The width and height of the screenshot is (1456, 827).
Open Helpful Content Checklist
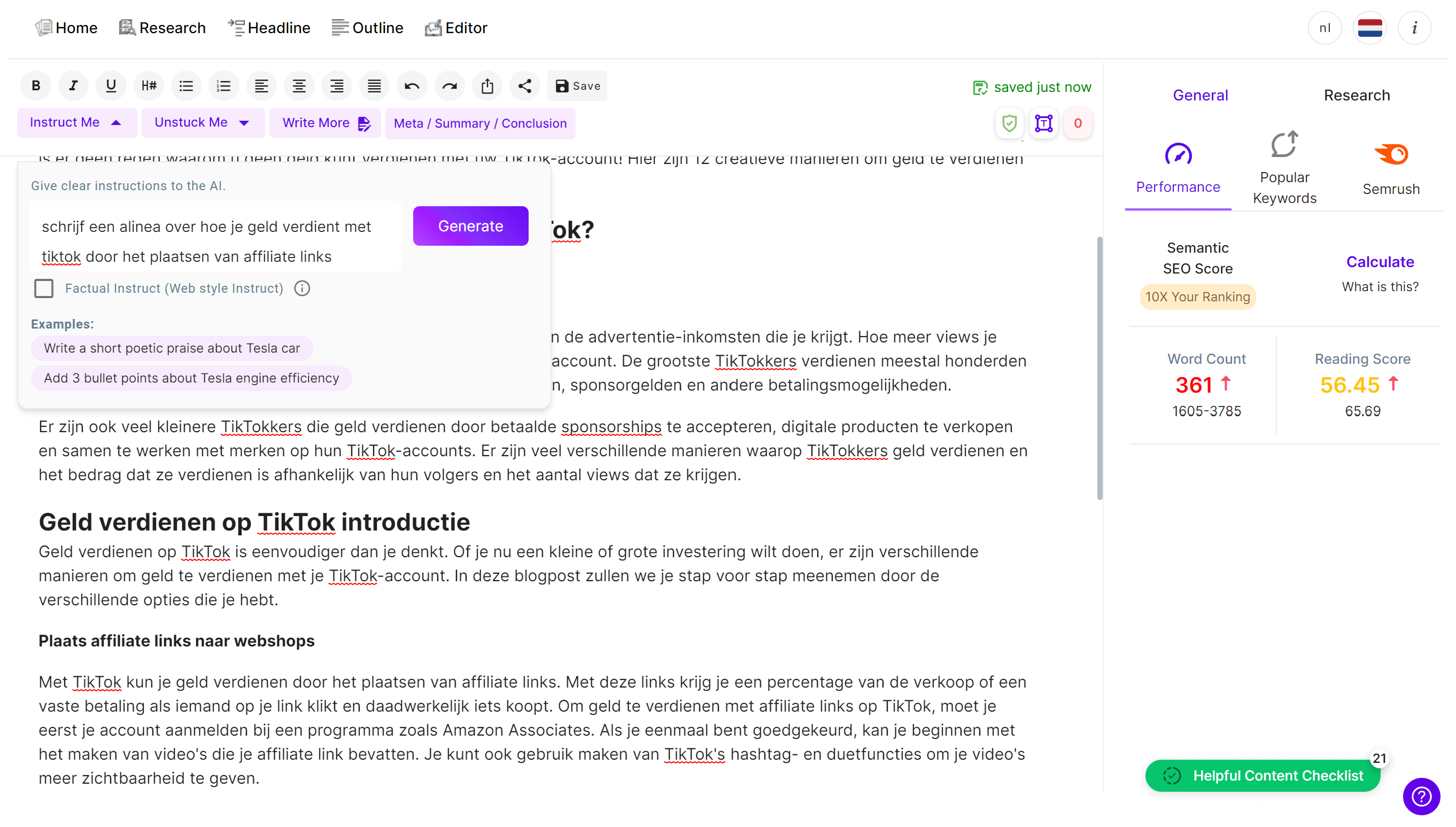tap(1263, 775)
